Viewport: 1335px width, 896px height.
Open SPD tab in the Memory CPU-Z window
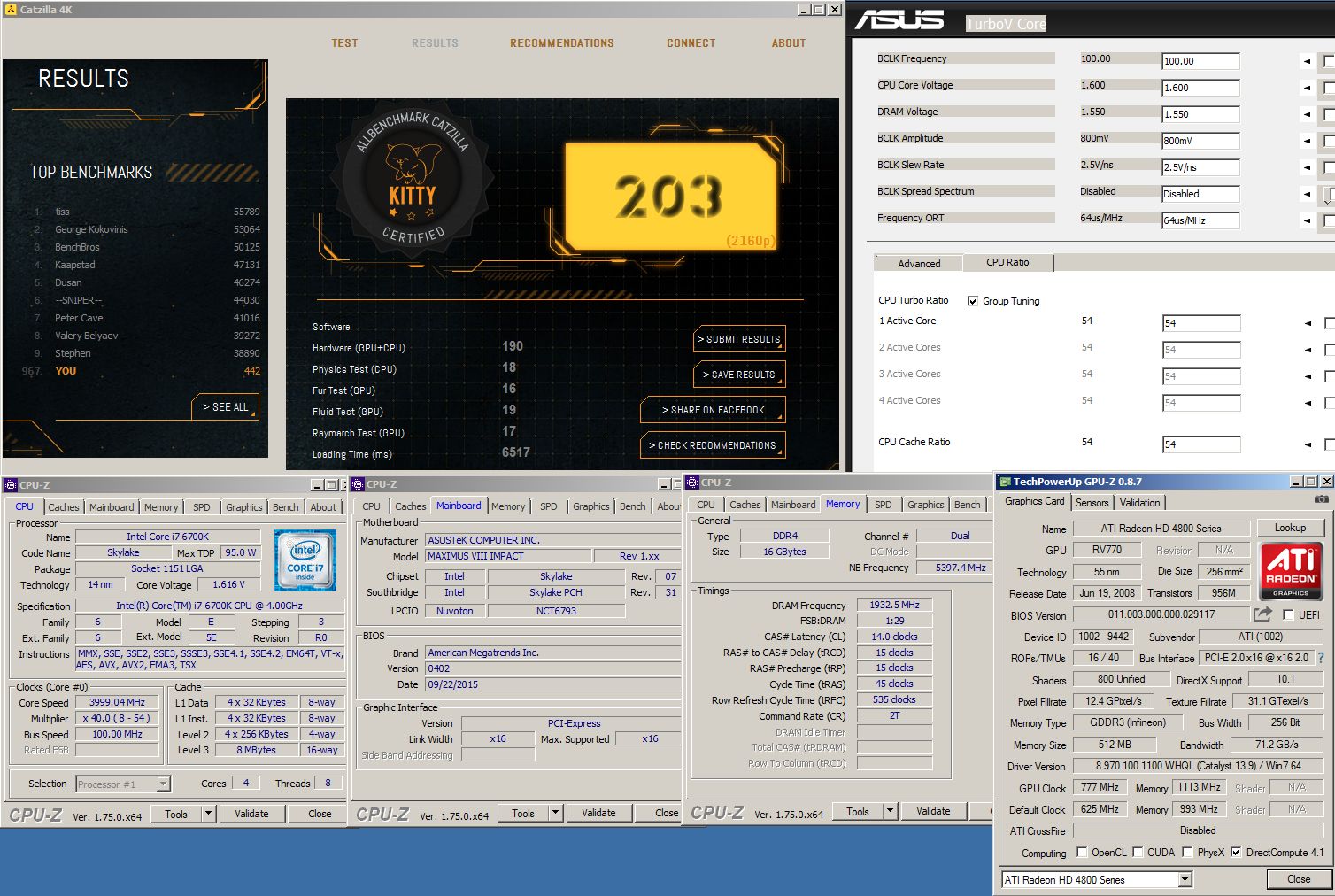(883, 505)
